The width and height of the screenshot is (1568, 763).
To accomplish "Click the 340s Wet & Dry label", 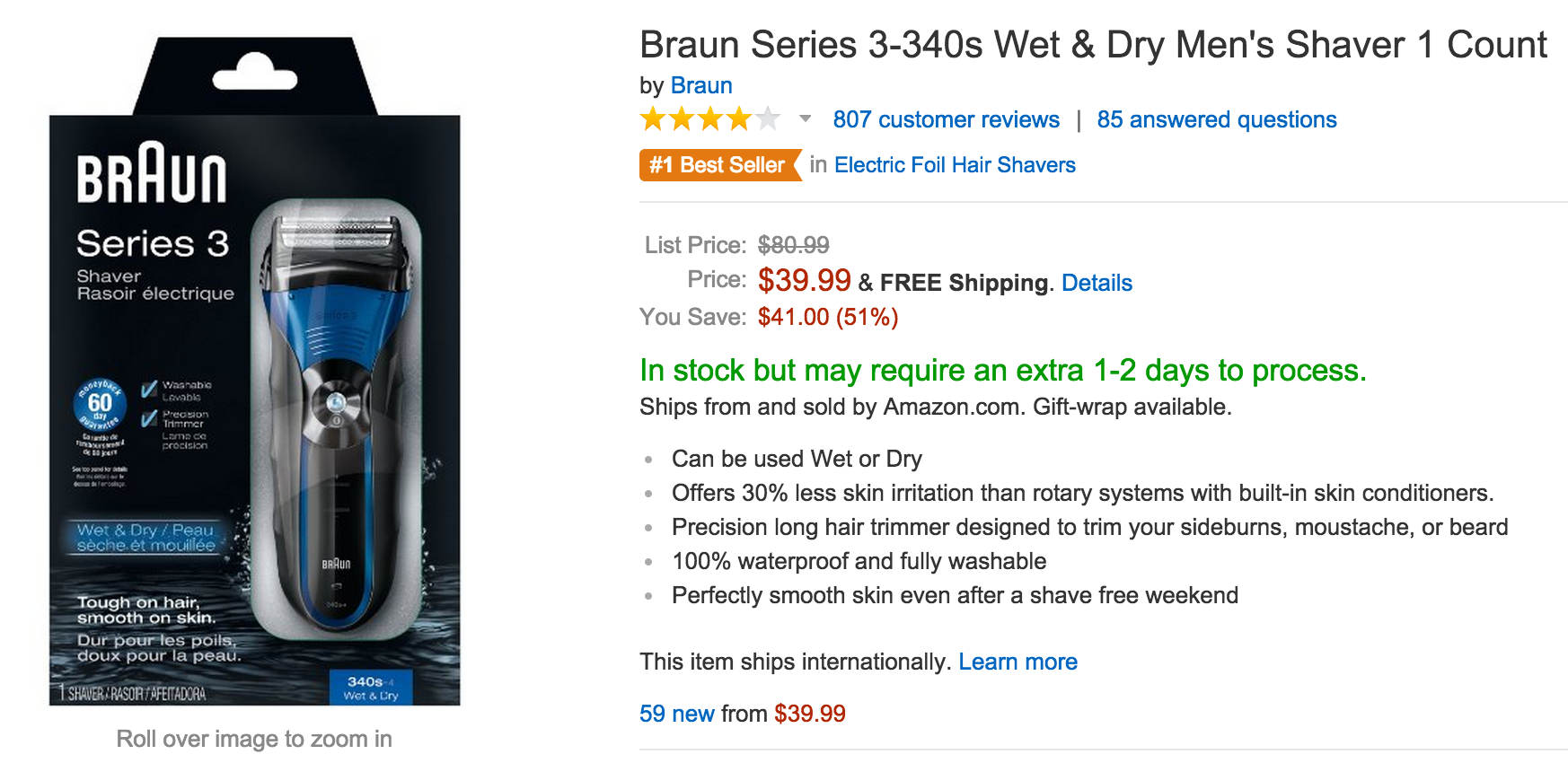I will point(370,688).
